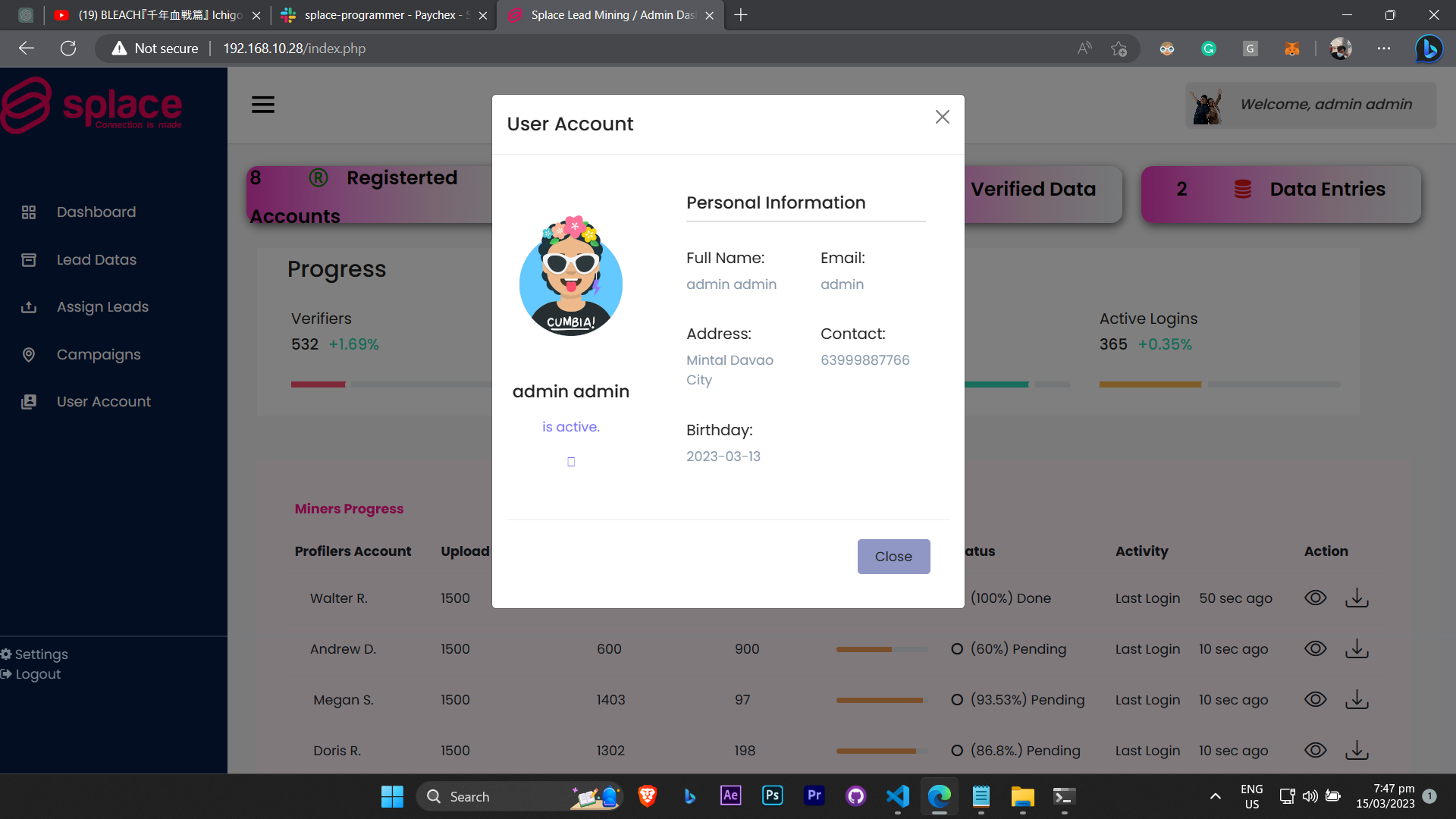Show Megan S. details via eye icon
Image resolution: width=1456 pixels, height=819 pixels.
(1315, 699)
